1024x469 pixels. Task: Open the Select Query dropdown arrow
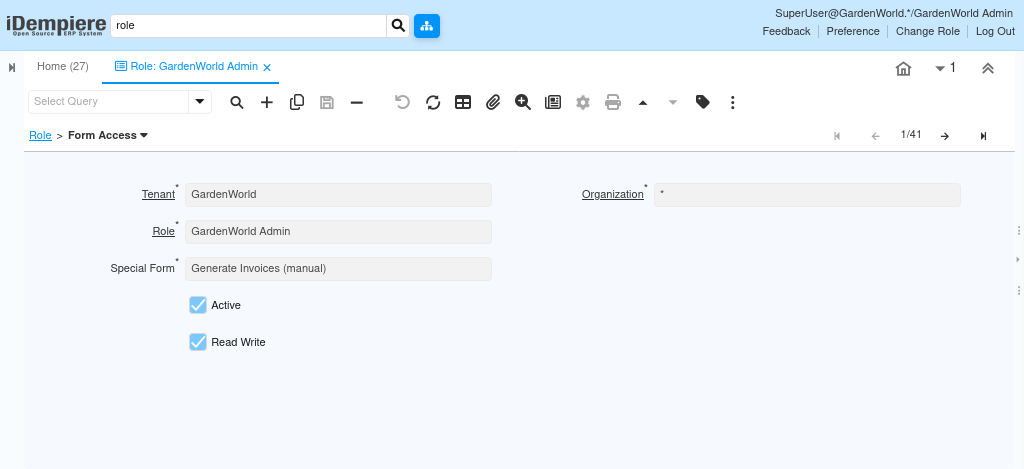pos(200,102)
